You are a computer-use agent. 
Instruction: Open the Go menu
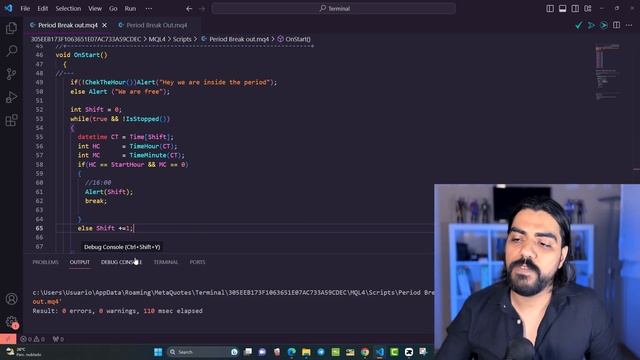click(x=113, y=9)
